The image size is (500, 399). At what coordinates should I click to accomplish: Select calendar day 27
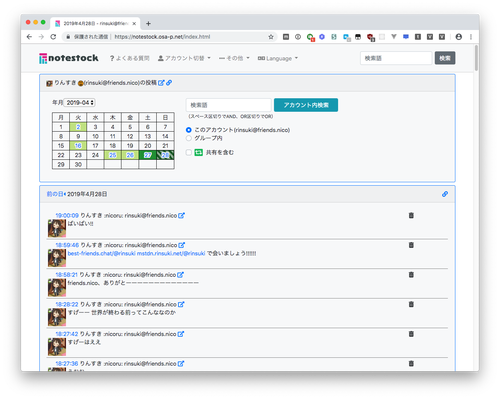coord(148,155)
